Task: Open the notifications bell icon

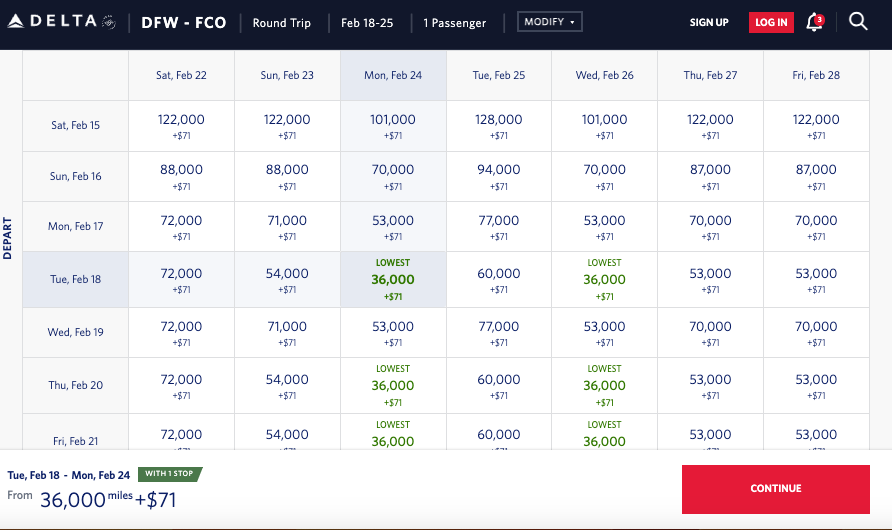Action: (x=815, y=22)
